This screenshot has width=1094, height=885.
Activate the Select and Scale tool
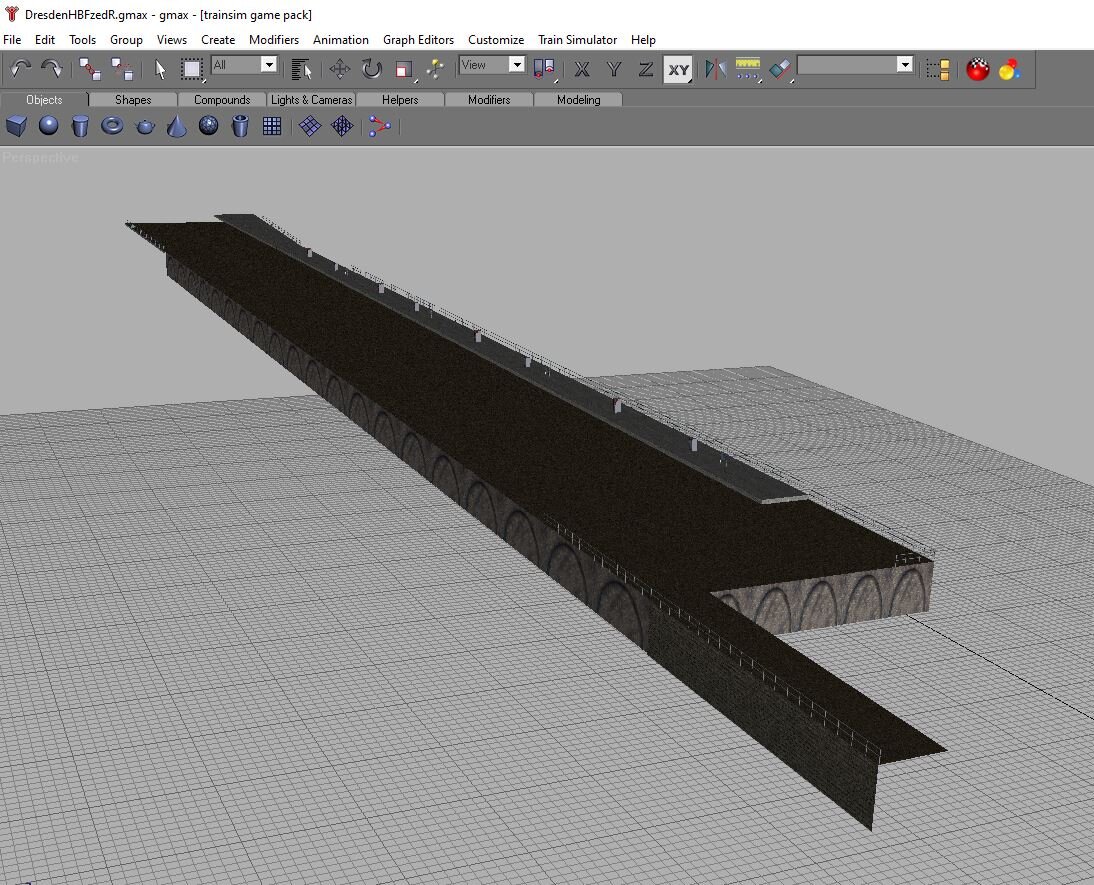click(x=404, y=69)
